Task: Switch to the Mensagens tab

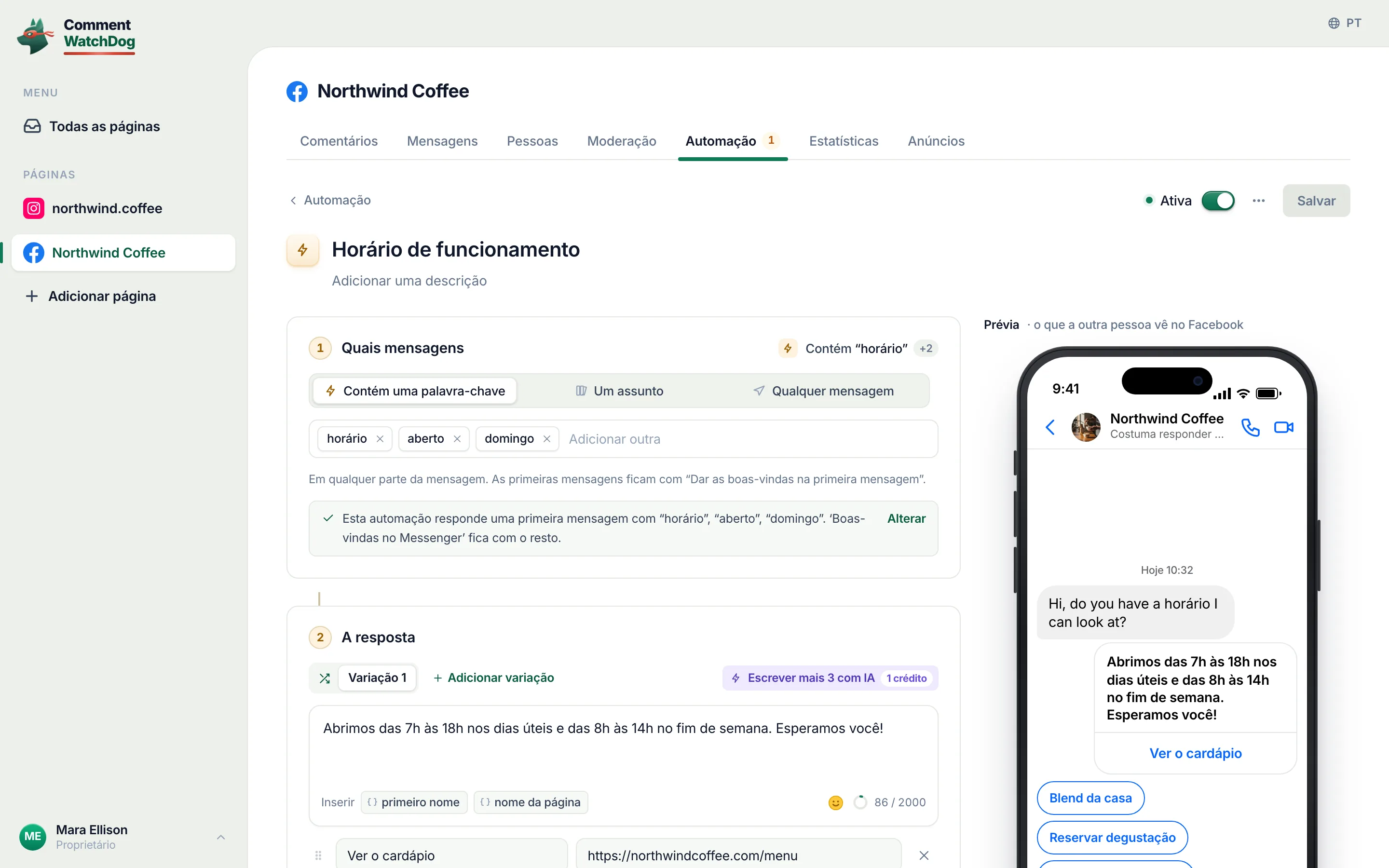Action: click(442, 141)
